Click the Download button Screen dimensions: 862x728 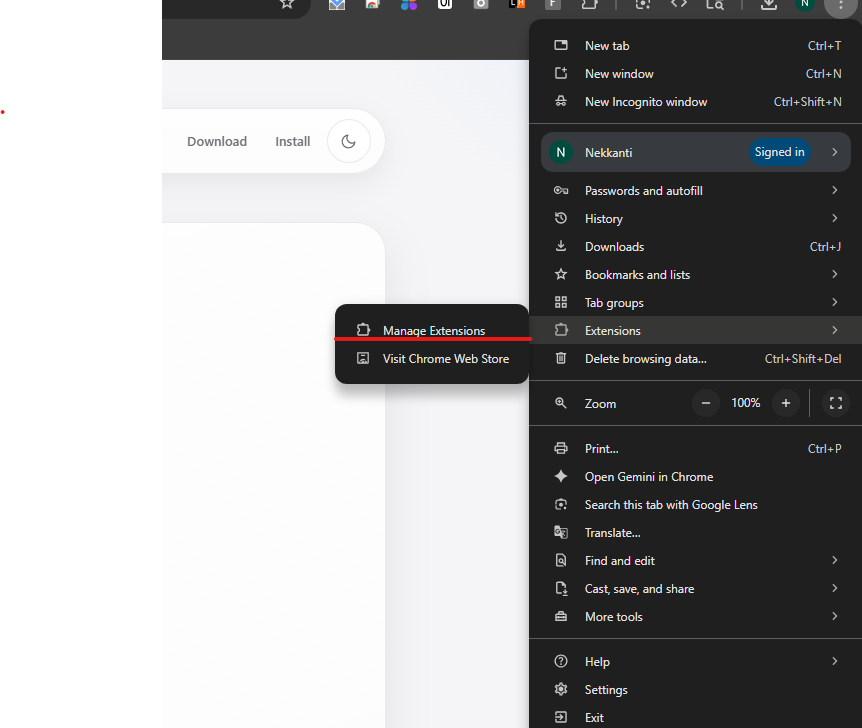pos(216,141)
